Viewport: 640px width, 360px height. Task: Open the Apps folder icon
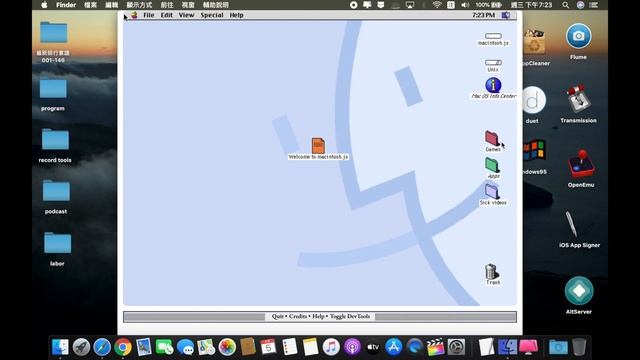(492, 165)
